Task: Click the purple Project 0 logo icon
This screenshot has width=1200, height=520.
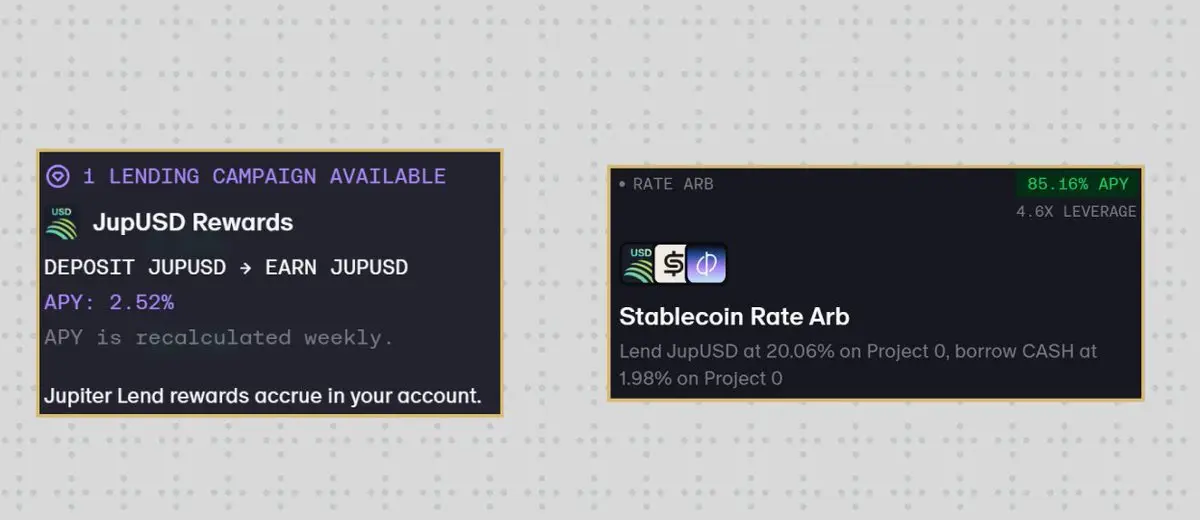Action: pyautogui.click(x=707, y=264)
